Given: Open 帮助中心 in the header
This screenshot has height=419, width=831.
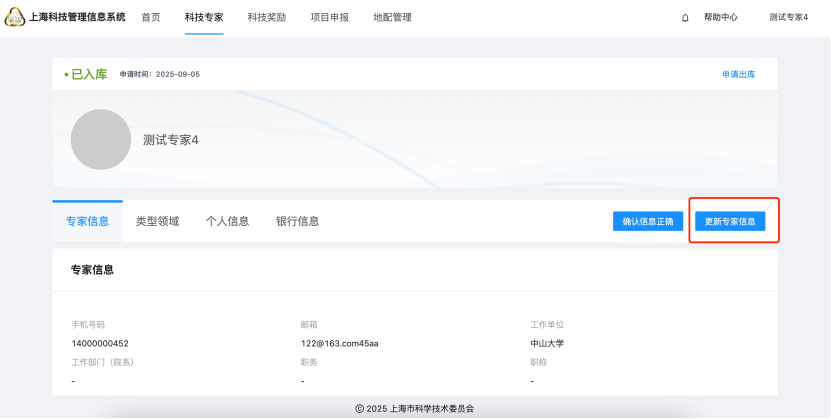Looking at the screenshot, I should click(x=720, y=18).
